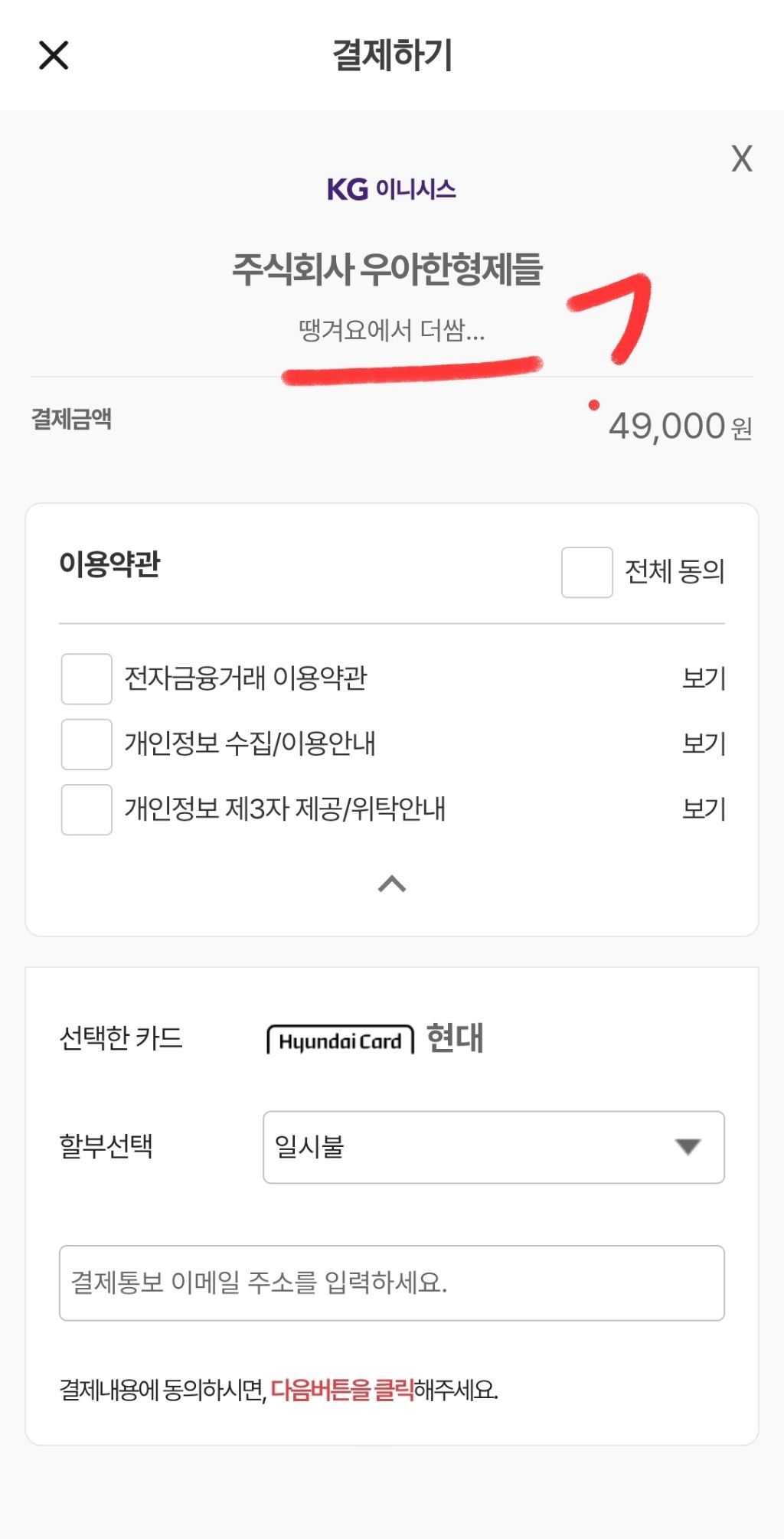
Task: Click the KG 이니시스 logo
Action: click(x=391, y=189)
